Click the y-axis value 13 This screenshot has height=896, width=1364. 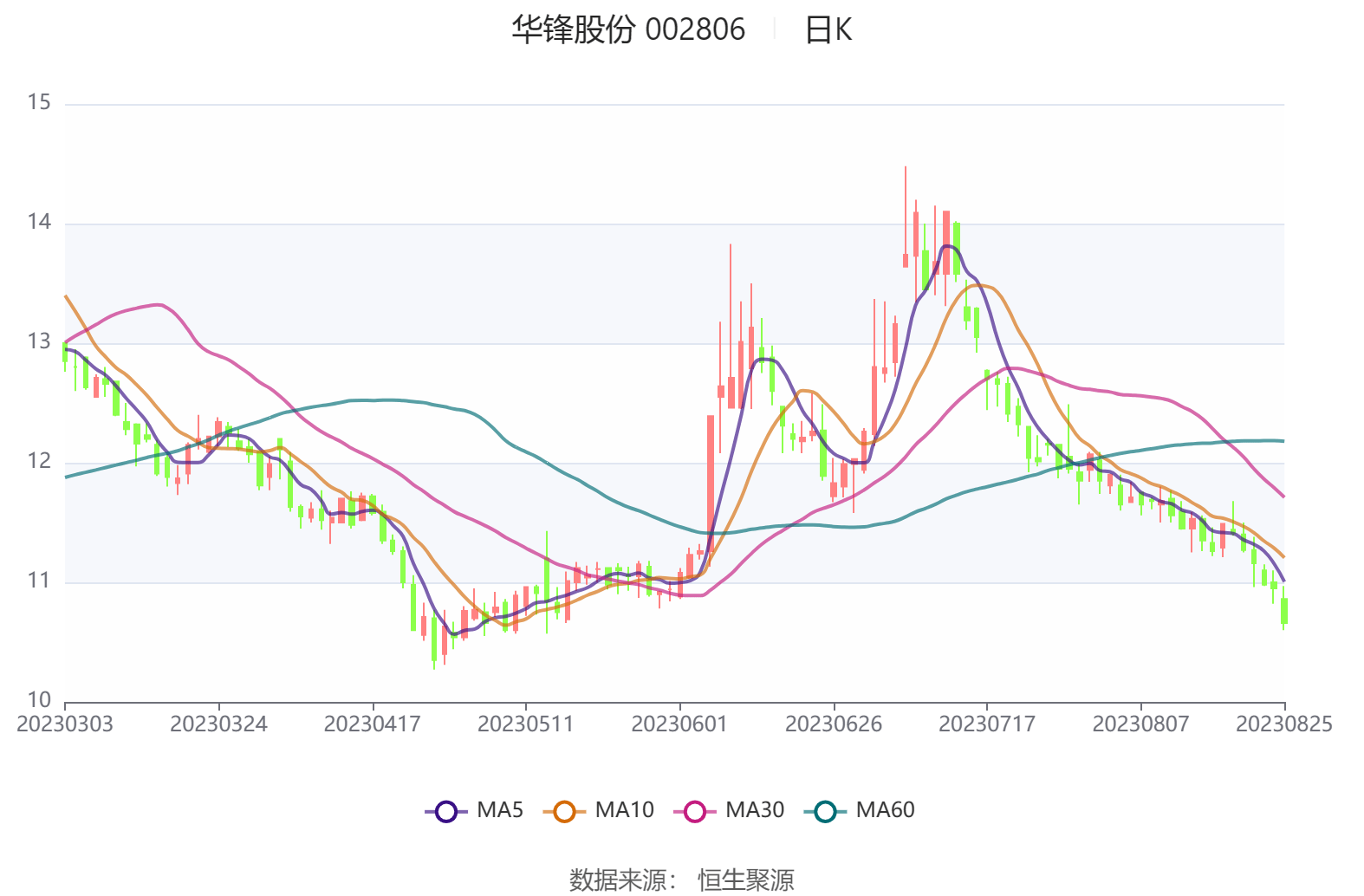[x=39, y=341]
